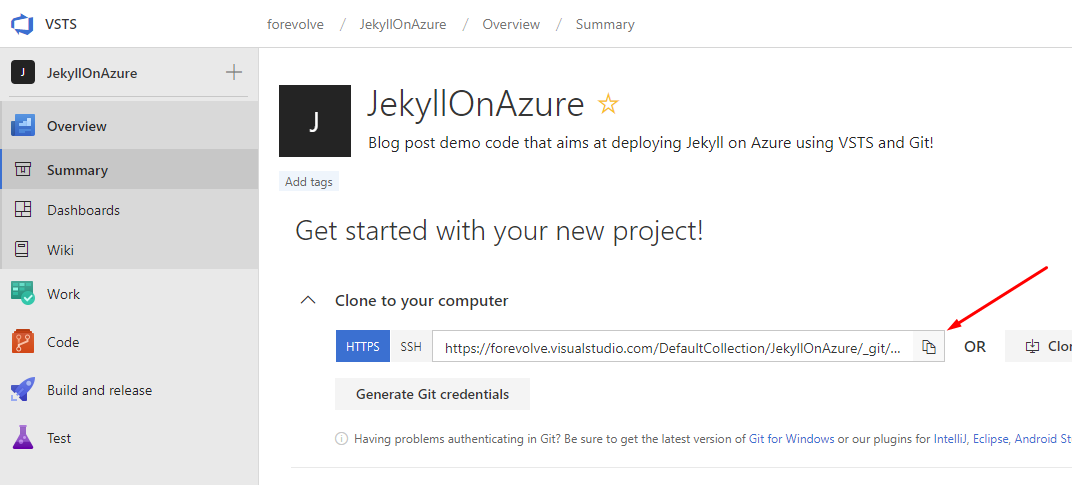Image resolution: width=1072 pixels, height=485 pixels.
Task: Click 'Clone to your computer' heading text
Action: point(422,301)
